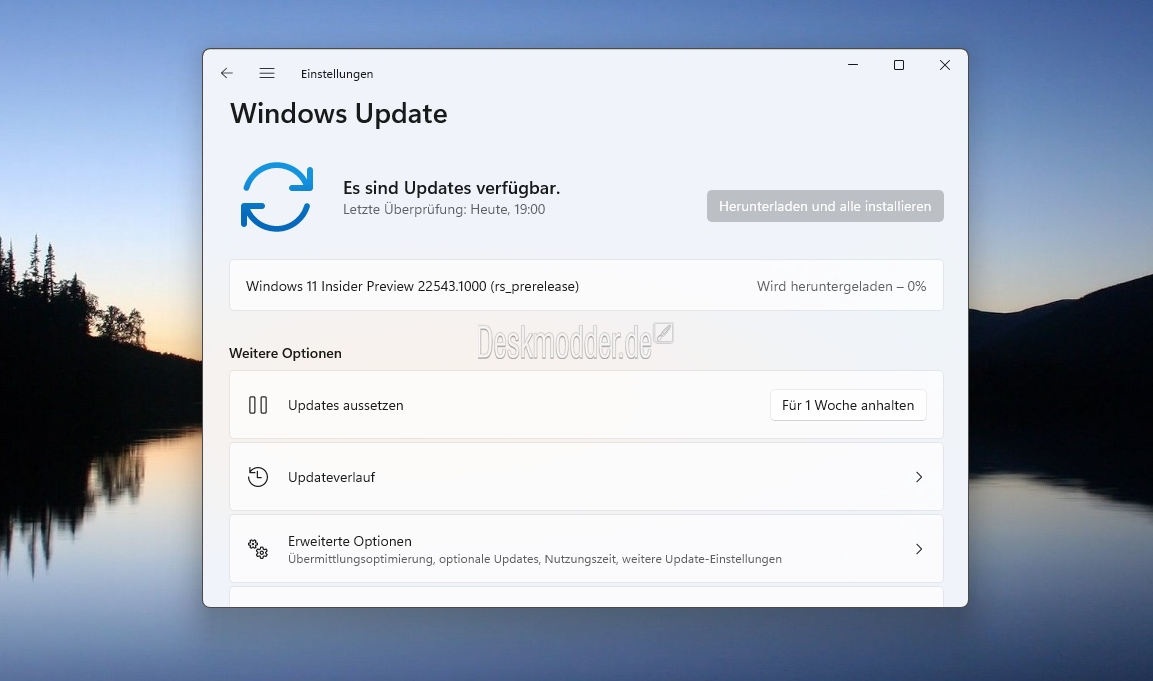Click the Einstellungen title bar label
Viewport: 1153px width, 681px height.
pos(337,74)
